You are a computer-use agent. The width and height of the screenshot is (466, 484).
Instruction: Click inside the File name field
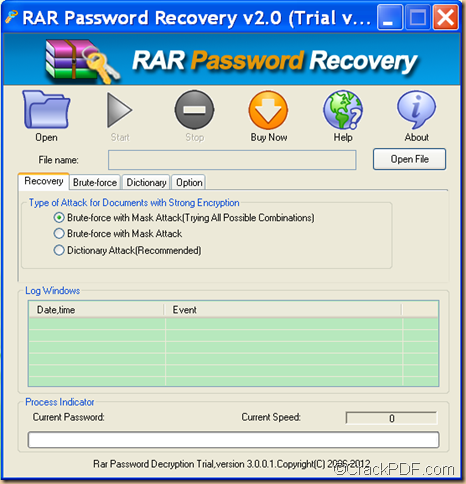232,160
